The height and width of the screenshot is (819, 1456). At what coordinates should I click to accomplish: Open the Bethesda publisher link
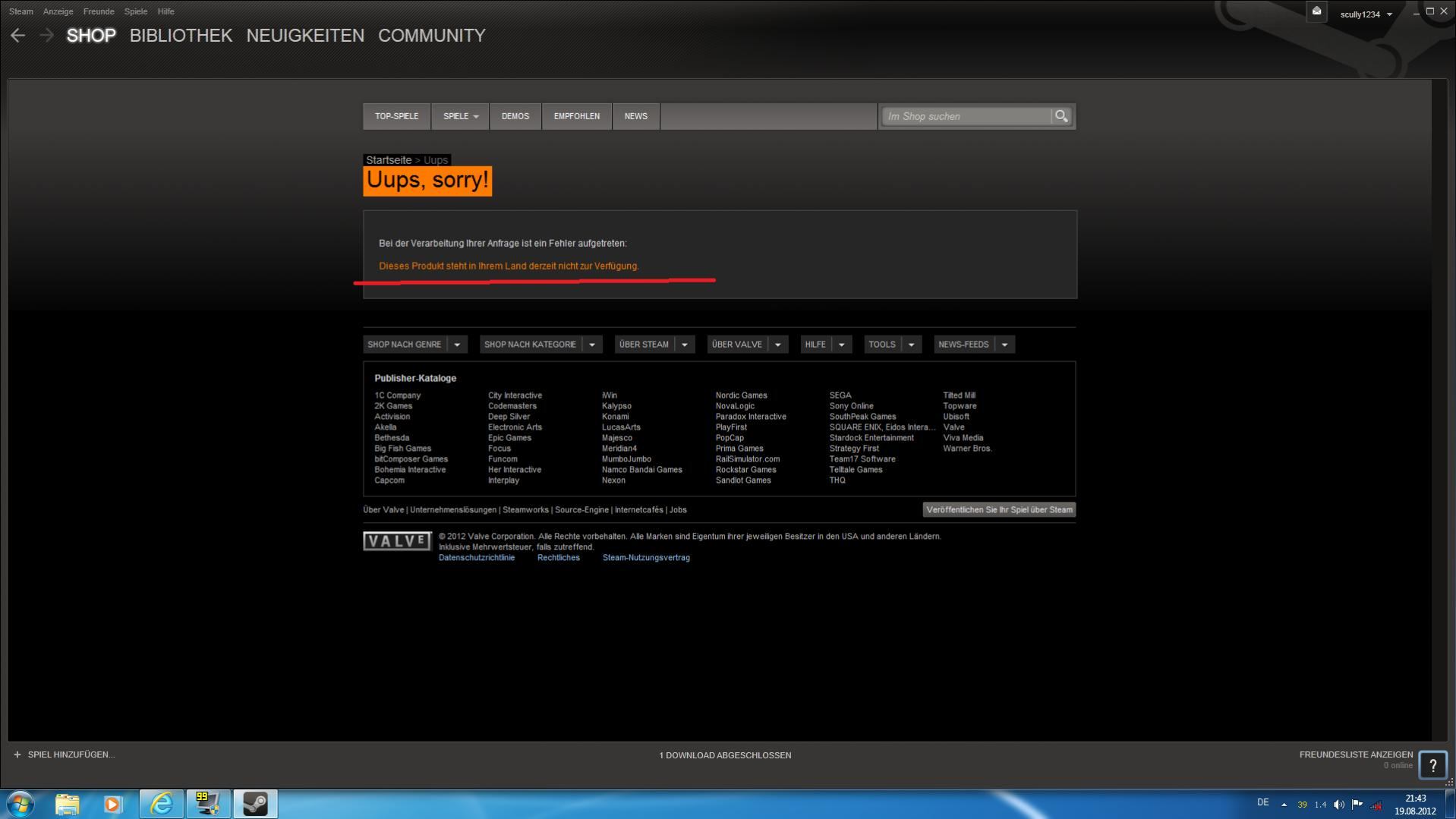pos(392,438)
